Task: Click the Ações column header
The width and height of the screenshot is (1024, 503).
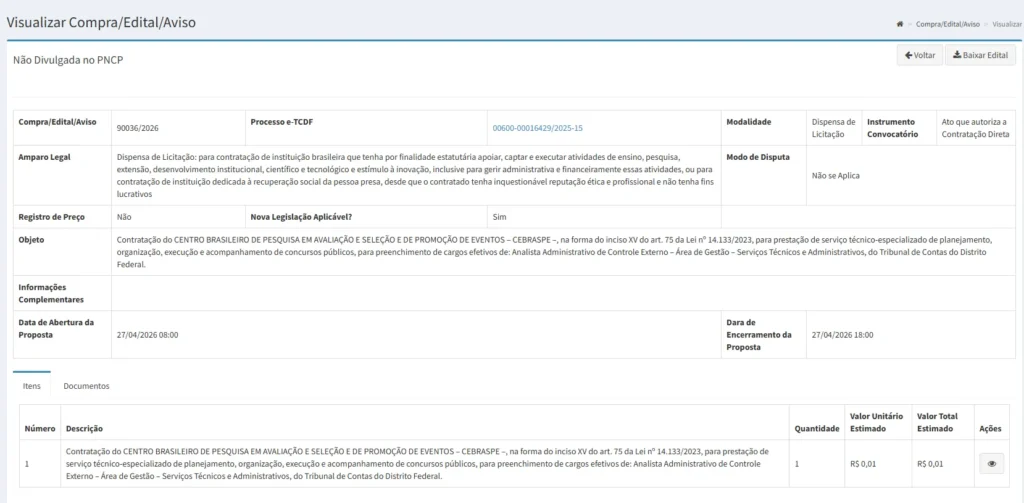Action: coord(991,429)
